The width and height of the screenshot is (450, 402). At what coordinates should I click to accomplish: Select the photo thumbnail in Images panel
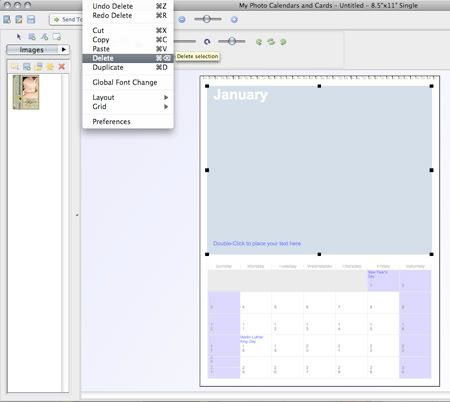(x=26, y=92)
